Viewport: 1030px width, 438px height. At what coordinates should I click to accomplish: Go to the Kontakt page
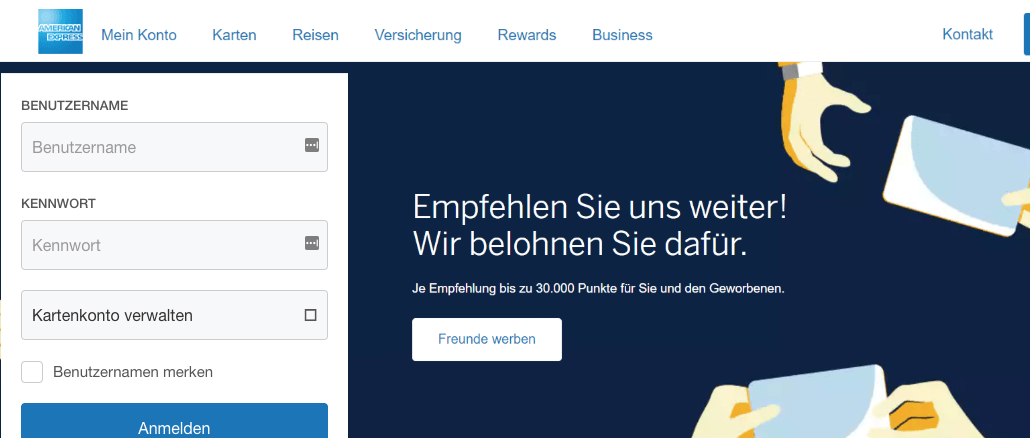point(968,34)
